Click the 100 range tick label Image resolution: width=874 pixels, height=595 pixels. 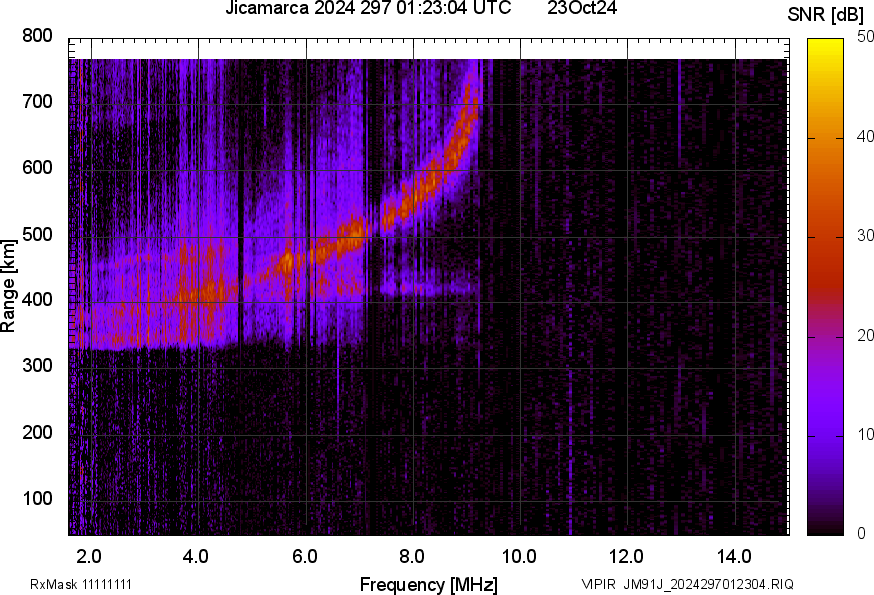coord(37,498)
